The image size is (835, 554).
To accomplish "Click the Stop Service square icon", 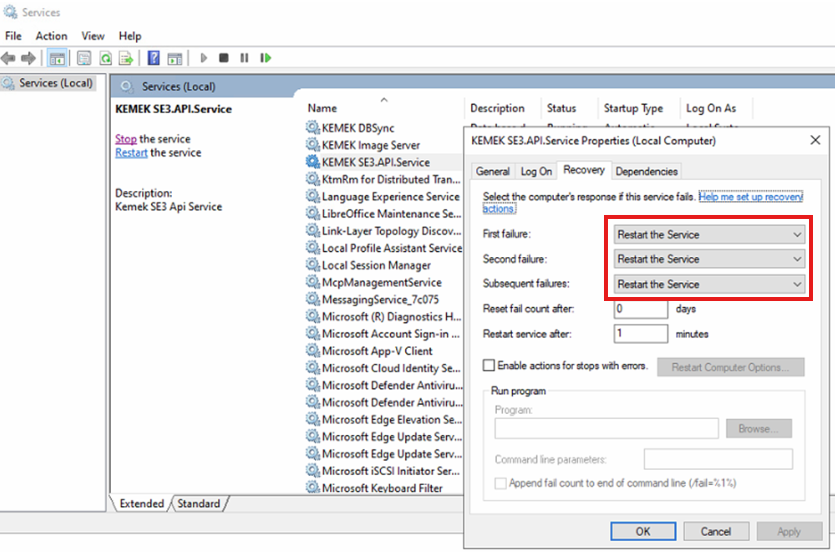I will coord(224,58).
